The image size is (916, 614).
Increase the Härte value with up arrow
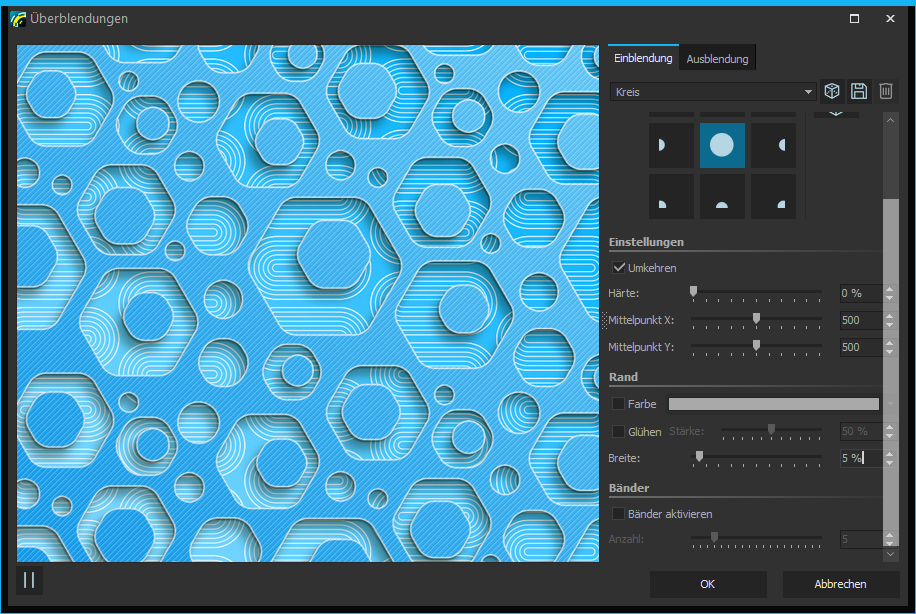pos(889,289)
